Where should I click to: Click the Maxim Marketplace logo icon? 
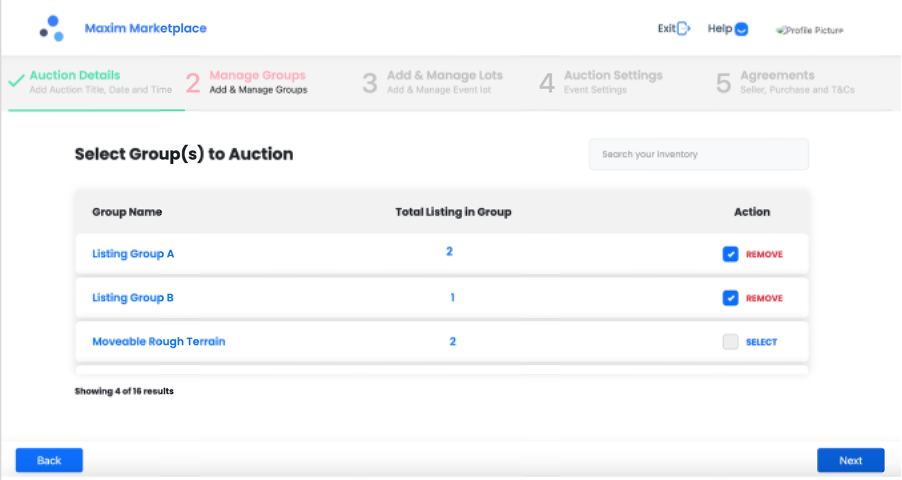point(52,28)
